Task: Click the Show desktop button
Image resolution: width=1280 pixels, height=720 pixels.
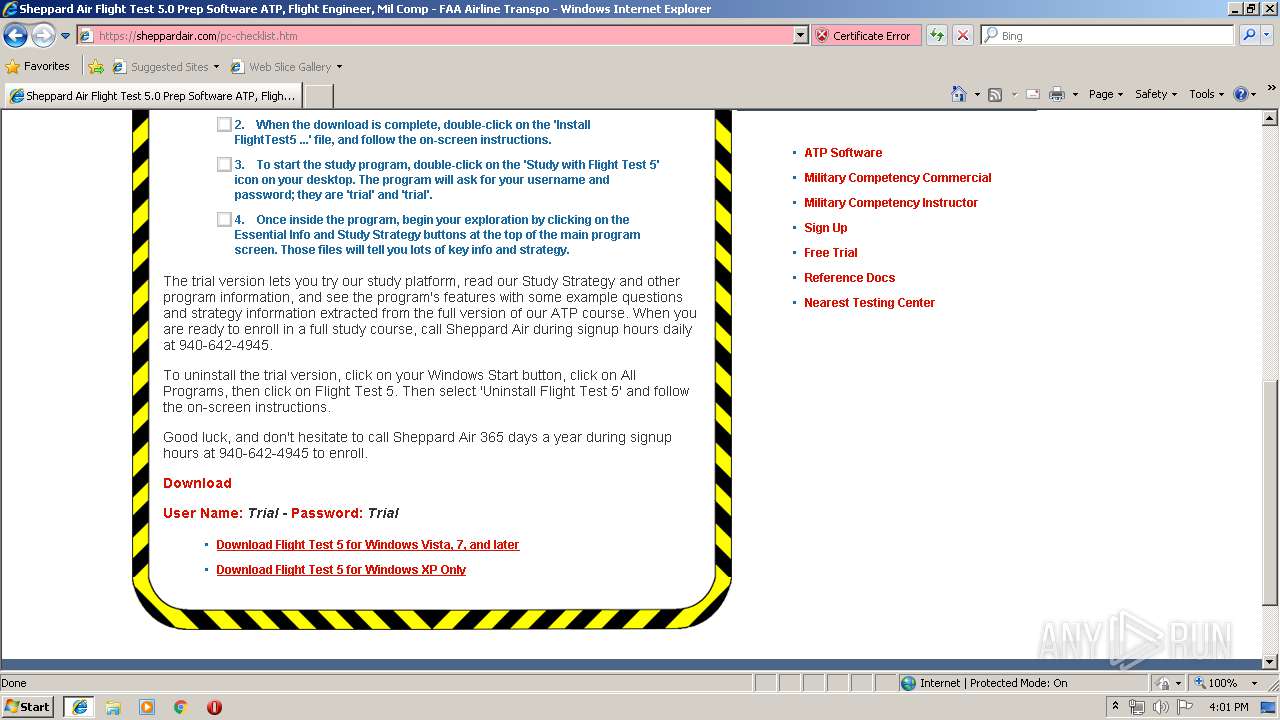Action: tap(1269, 707)
